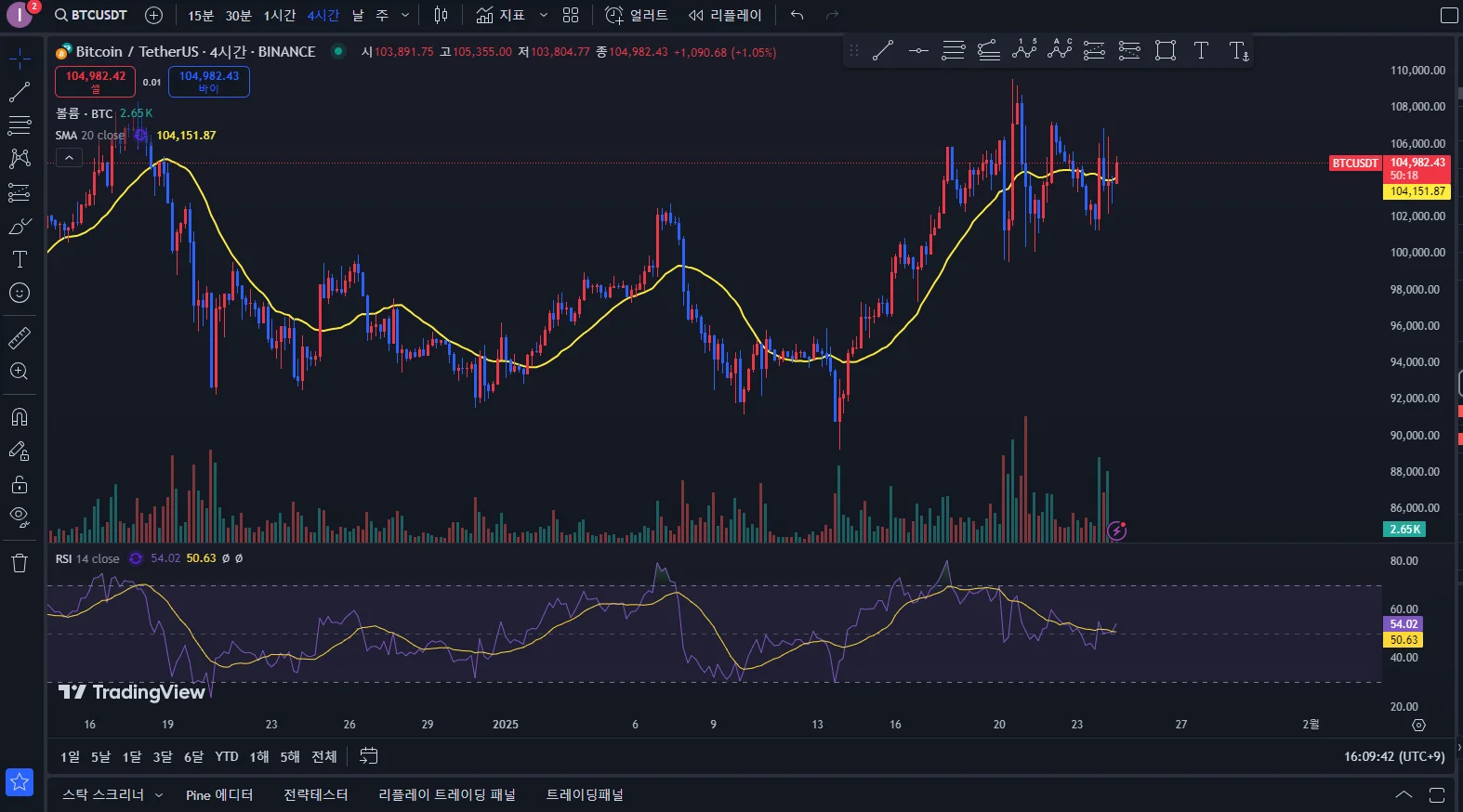The height and width of the screenshot is (812, 1463).
Task: Pick the anchored text tool in the floating toolbar
Action: tap(1239, 50)
